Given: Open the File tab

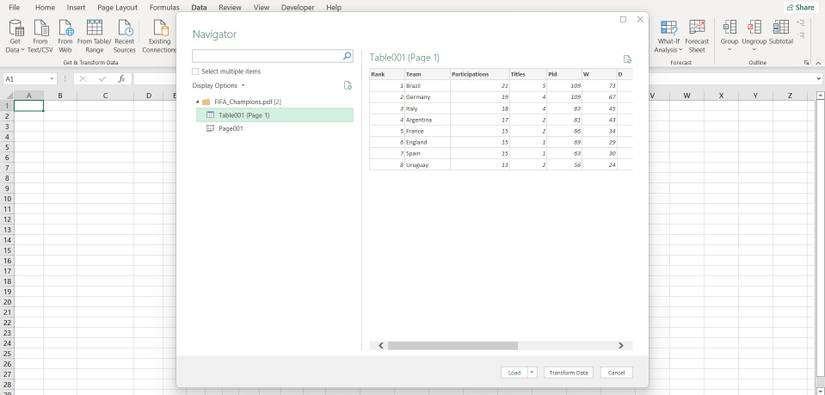Looking at the screenshot, I should click(x=15, y=7).
